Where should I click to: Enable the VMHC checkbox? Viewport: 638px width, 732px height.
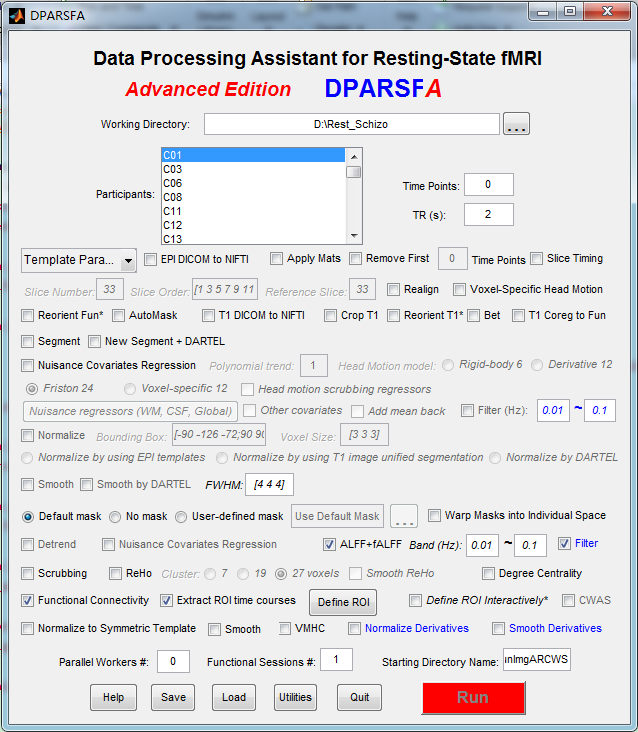285,629
